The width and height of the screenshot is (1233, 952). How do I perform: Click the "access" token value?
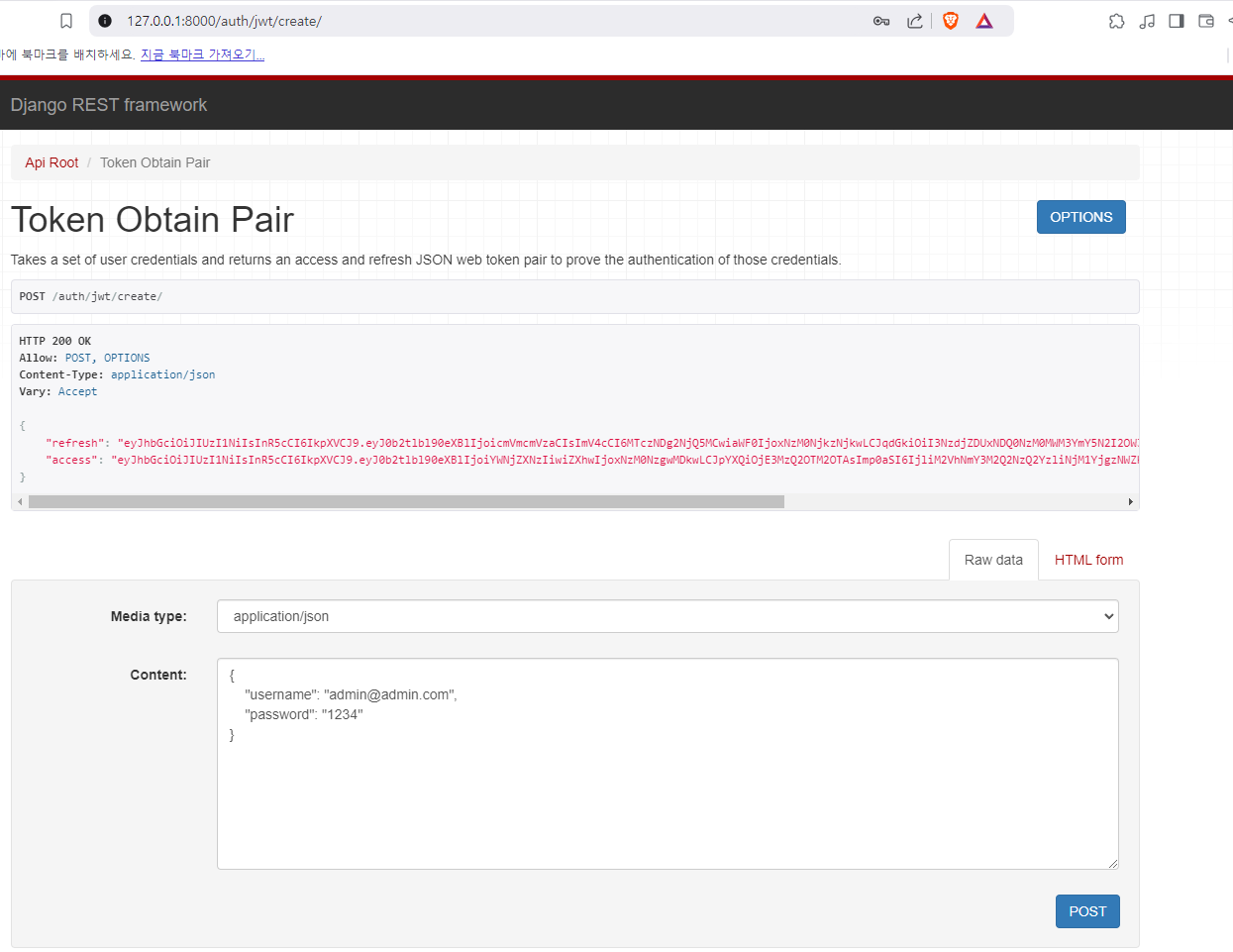pyautogui.click(x=625, y=460)
